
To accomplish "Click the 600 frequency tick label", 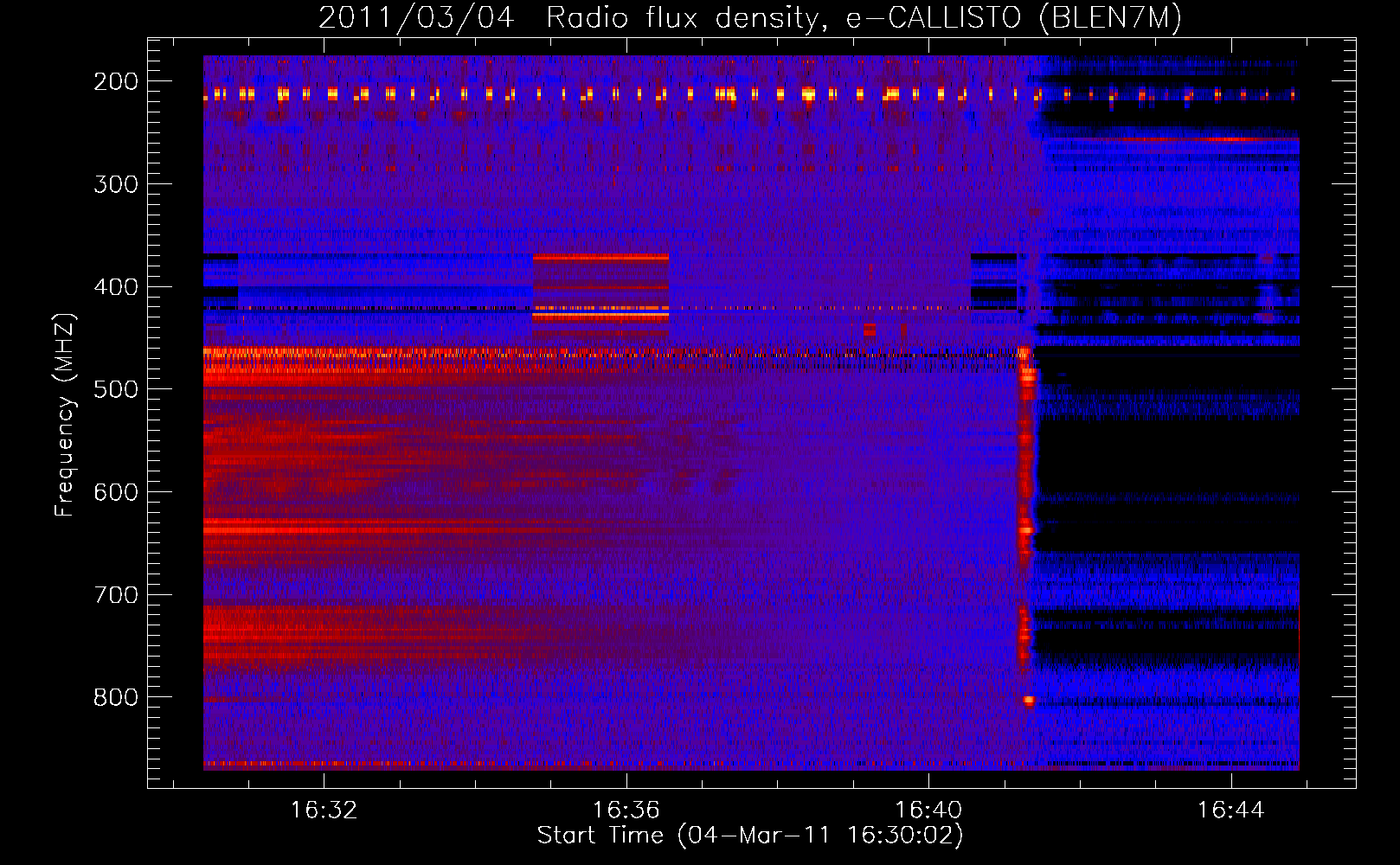I will 116,492.
